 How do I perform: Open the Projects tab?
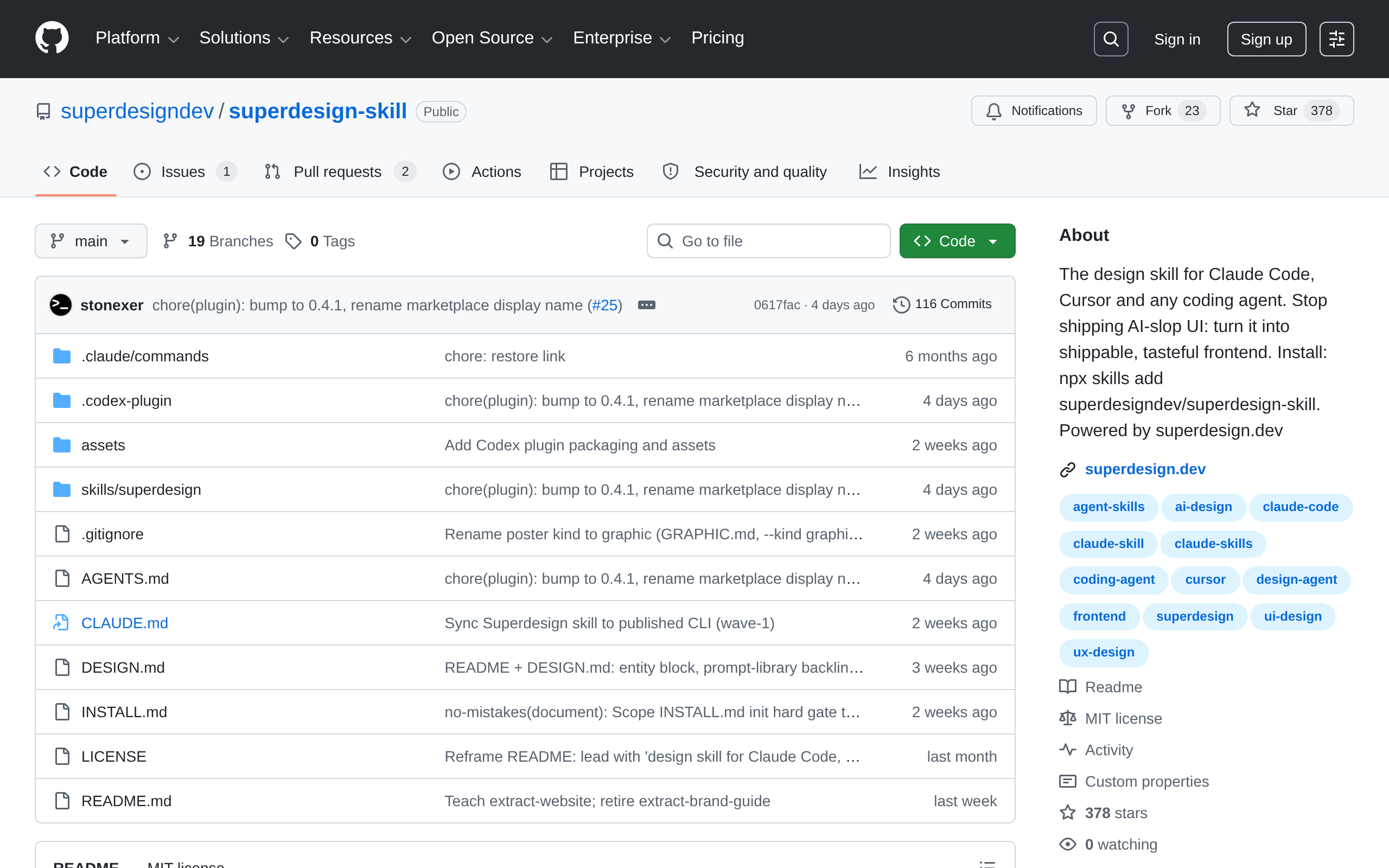coord(592,171)
